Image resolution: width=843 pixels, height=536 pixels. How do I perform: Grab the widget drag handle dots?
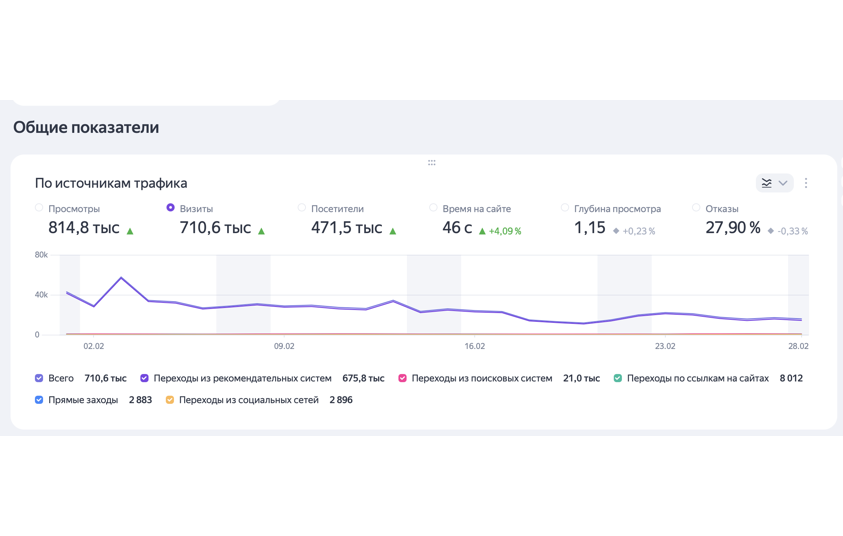click(x=431, y=162)
